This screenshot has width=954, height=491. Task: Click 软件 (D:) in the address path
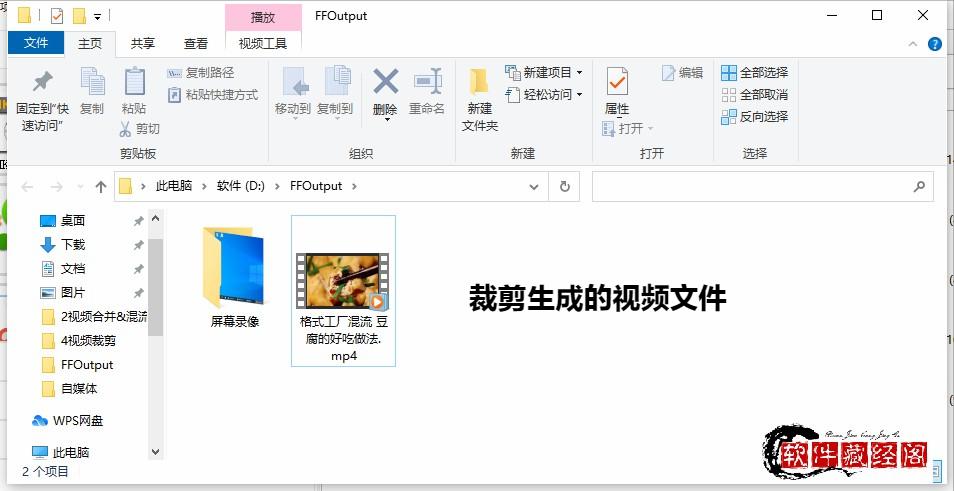coord(241,186)
